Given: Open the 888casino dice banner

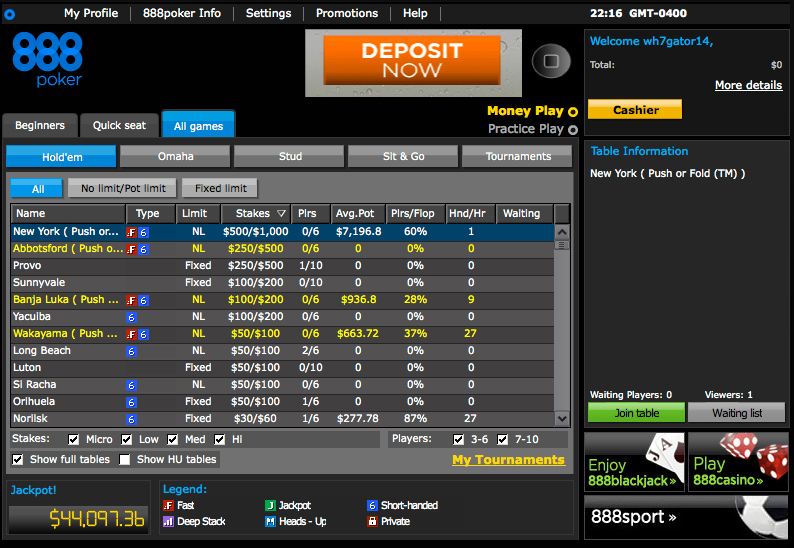Looking at the screenshot, I should pos(738,462).
